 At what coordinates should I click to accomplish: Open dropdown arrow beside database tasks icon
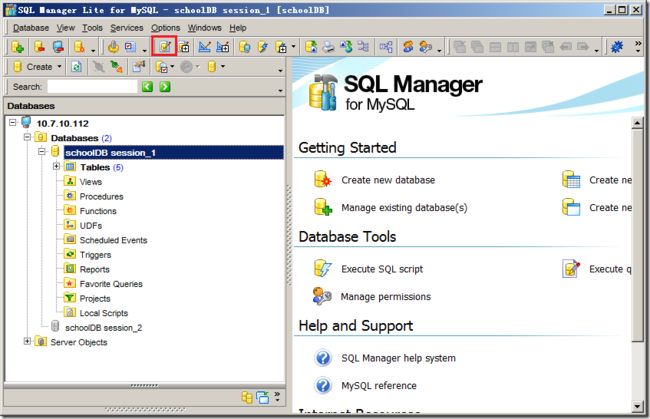[x=172, y=66]
